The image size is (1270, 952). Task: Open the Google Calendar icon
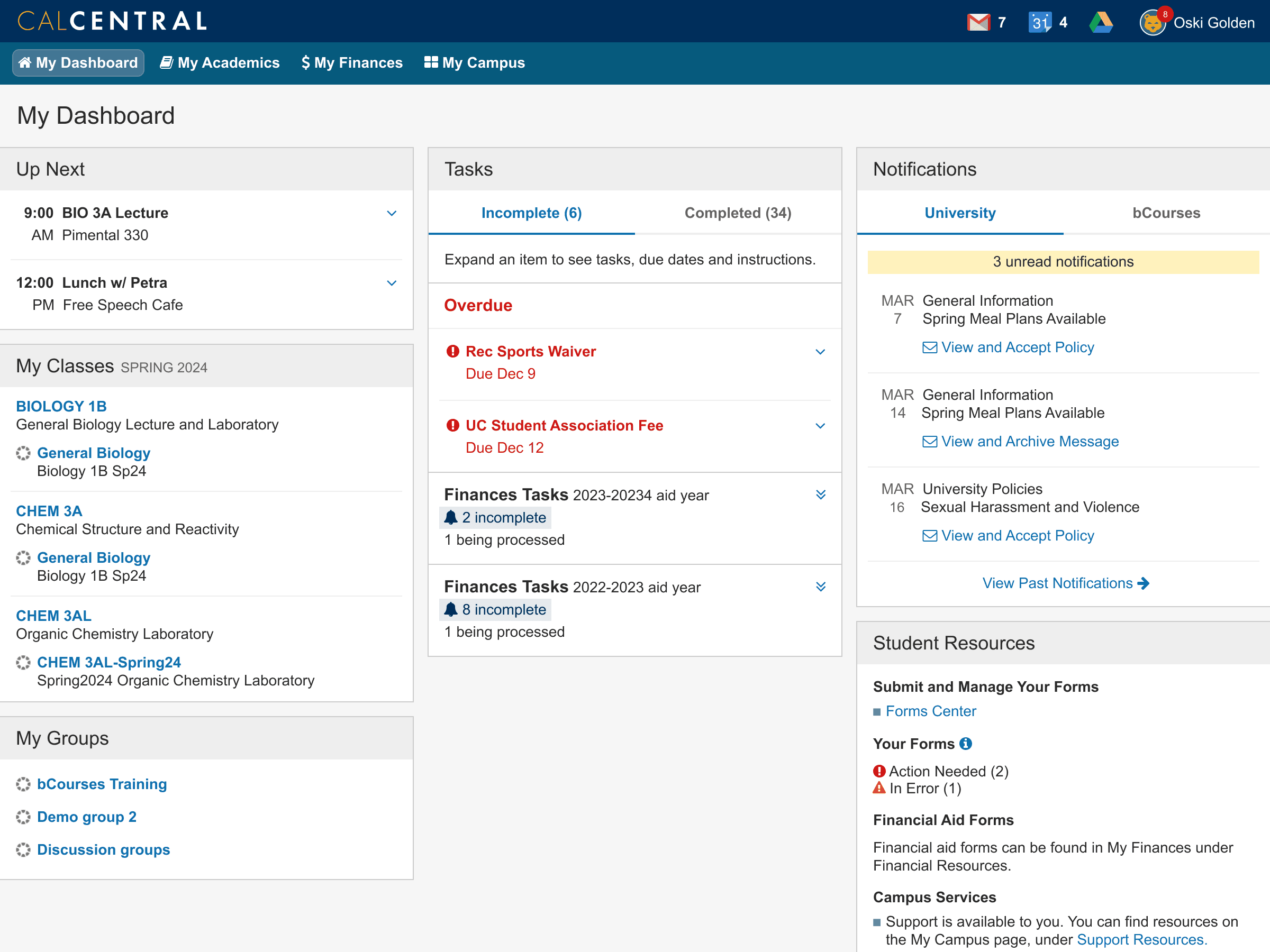tap(1040, 22)
